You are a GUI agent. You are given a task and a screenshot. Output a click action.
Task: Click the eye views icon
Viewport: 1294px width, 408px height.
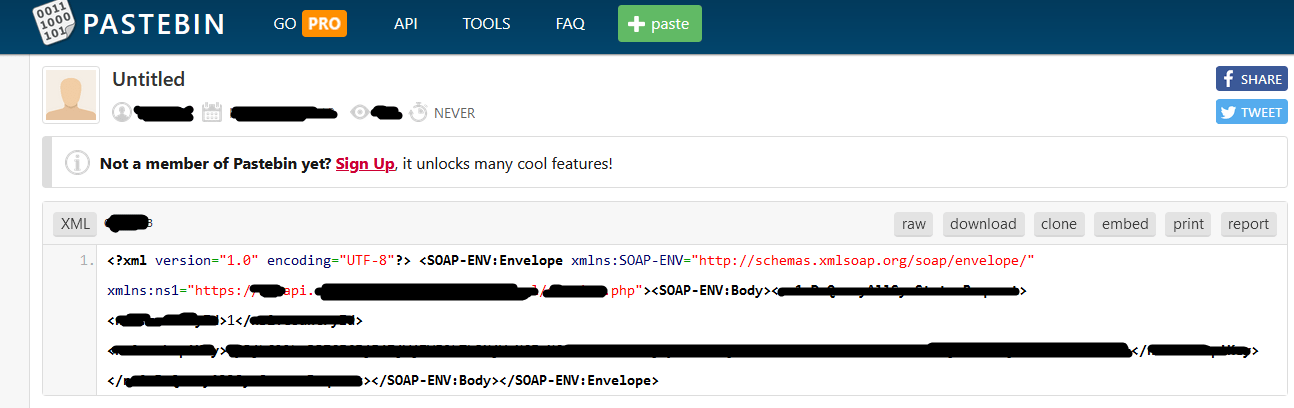[360, 113]
